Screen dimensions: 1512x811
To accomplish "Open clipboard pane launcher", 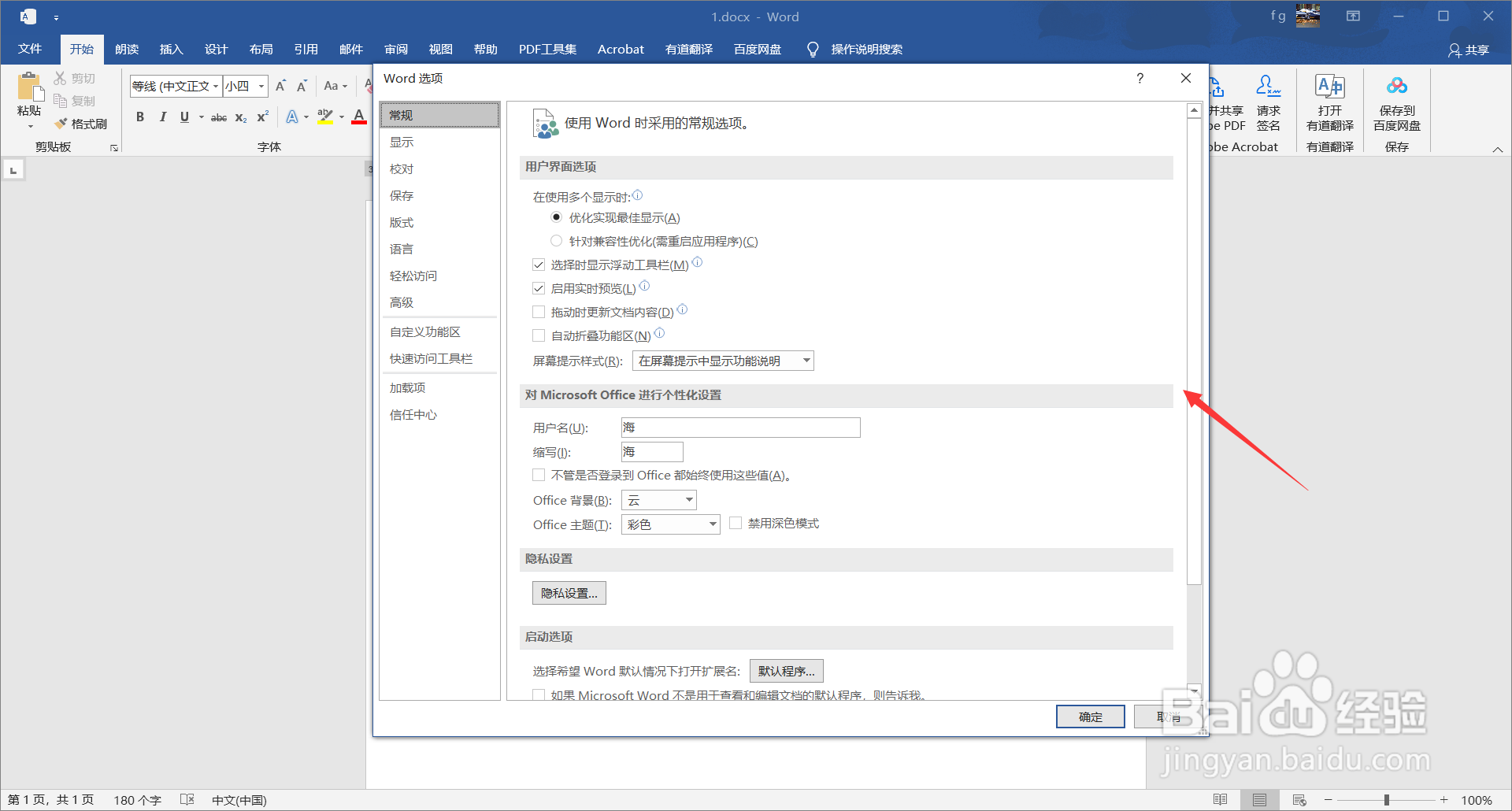I will (114, 148).
